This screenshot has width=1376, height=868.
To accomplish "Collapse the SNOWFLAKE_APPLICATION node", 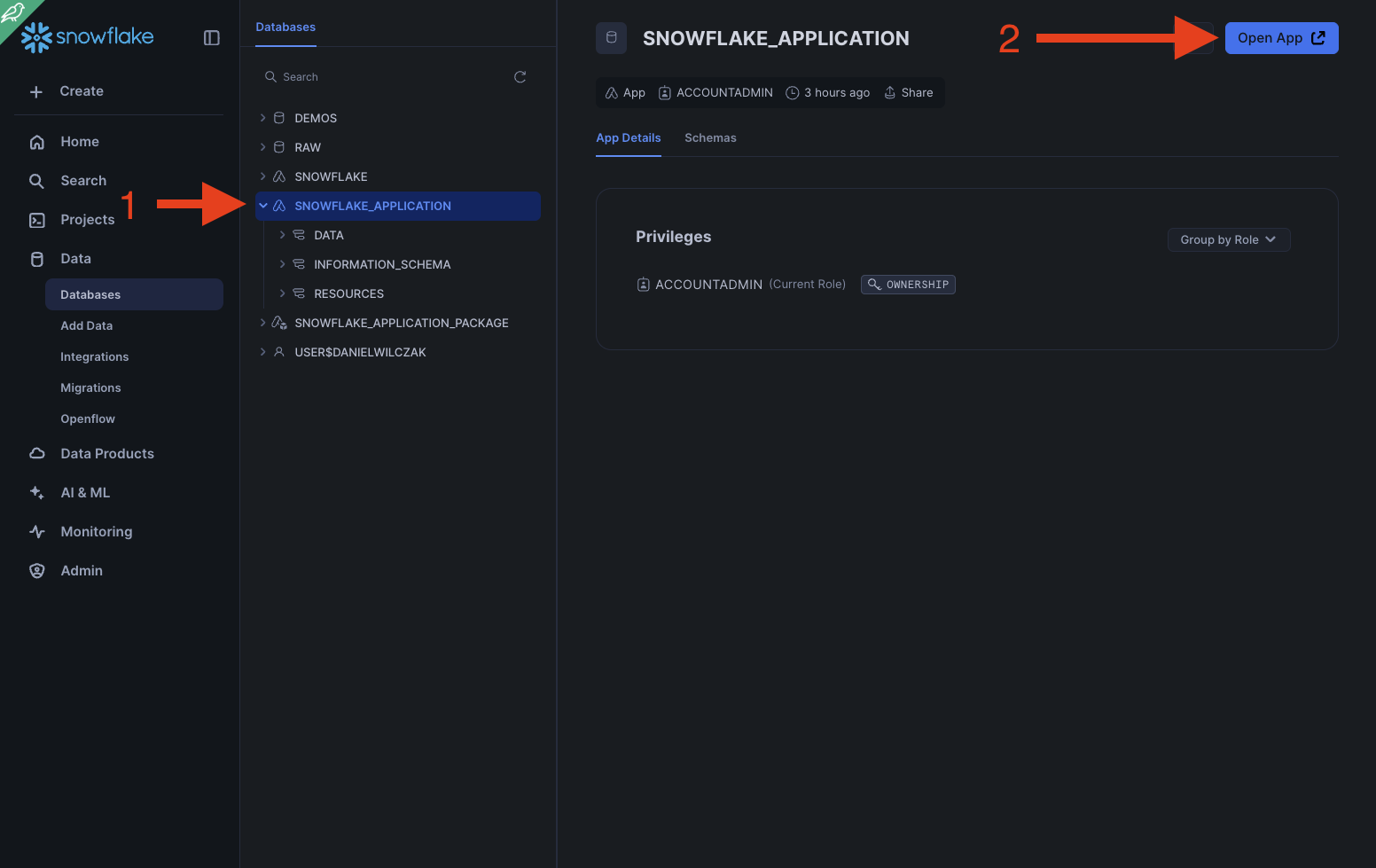I will (x=263, y=206).
